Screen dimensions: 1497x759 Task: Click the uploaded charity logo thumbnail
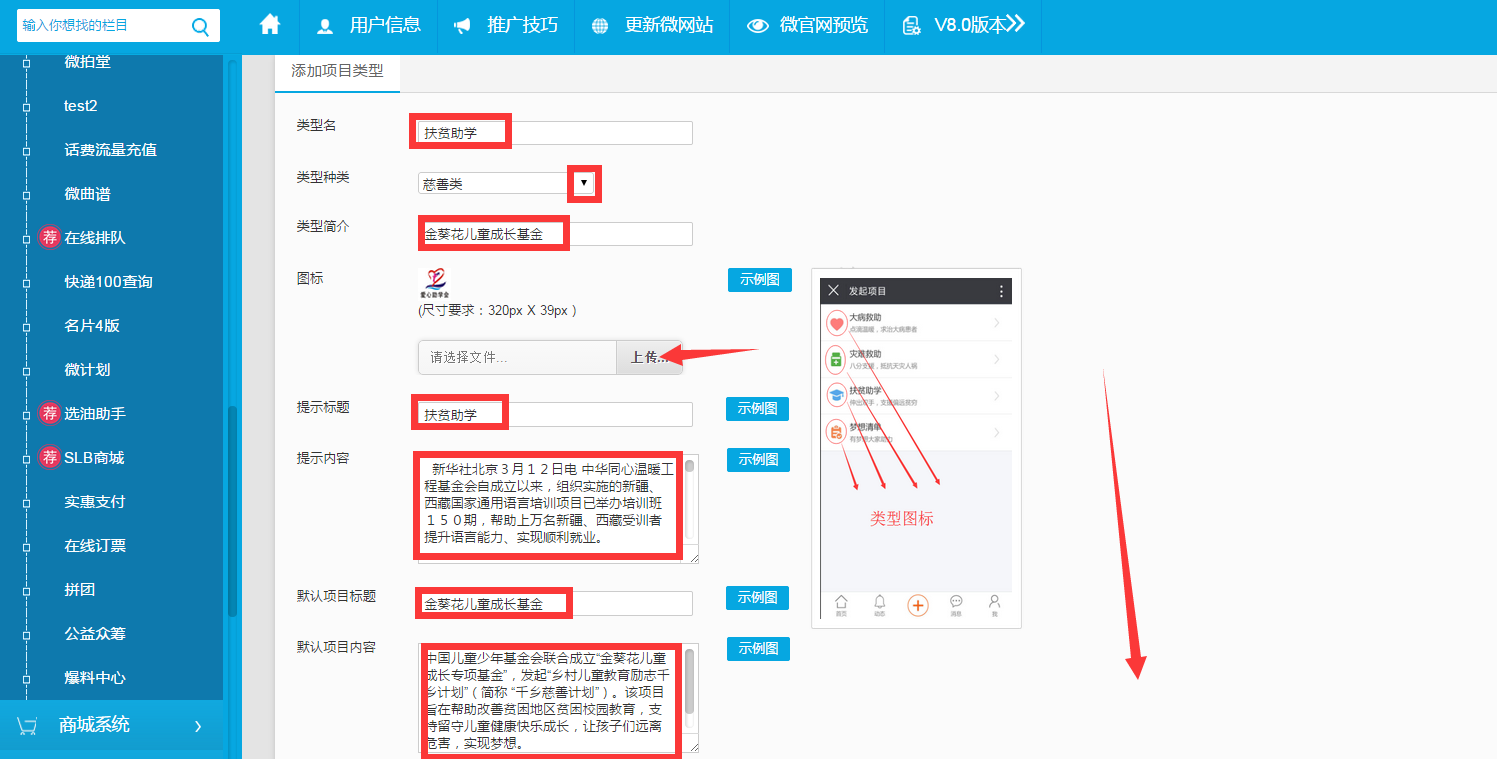click(x=433, y=283)
